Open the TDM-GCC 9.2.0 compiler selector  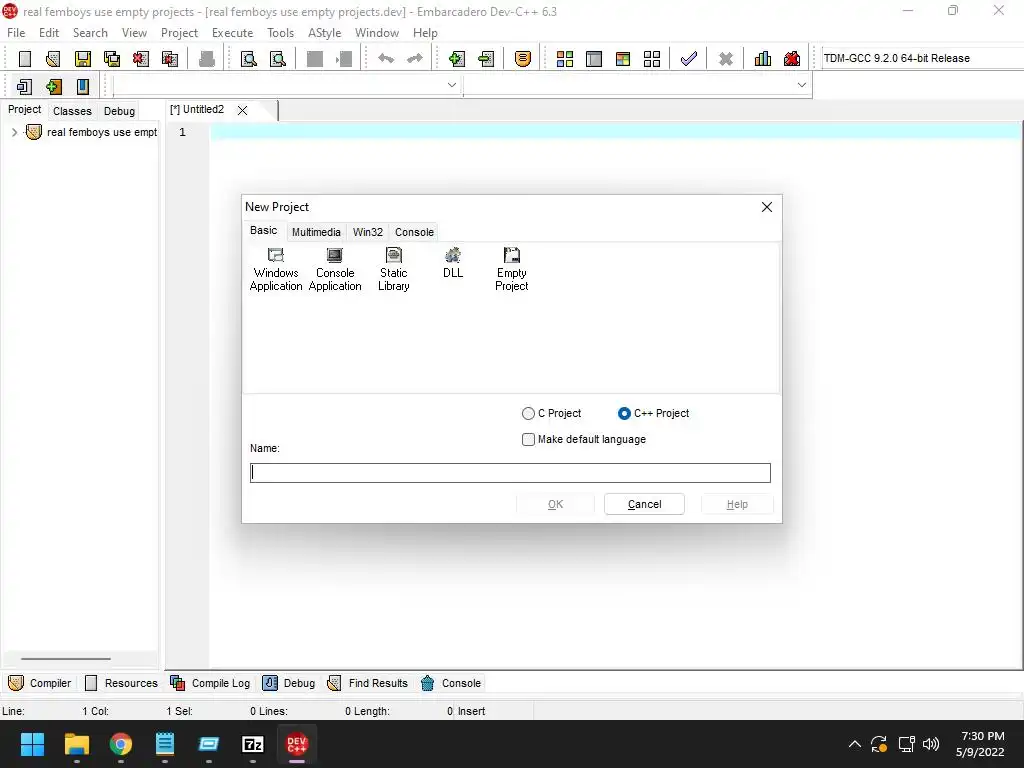921,58
